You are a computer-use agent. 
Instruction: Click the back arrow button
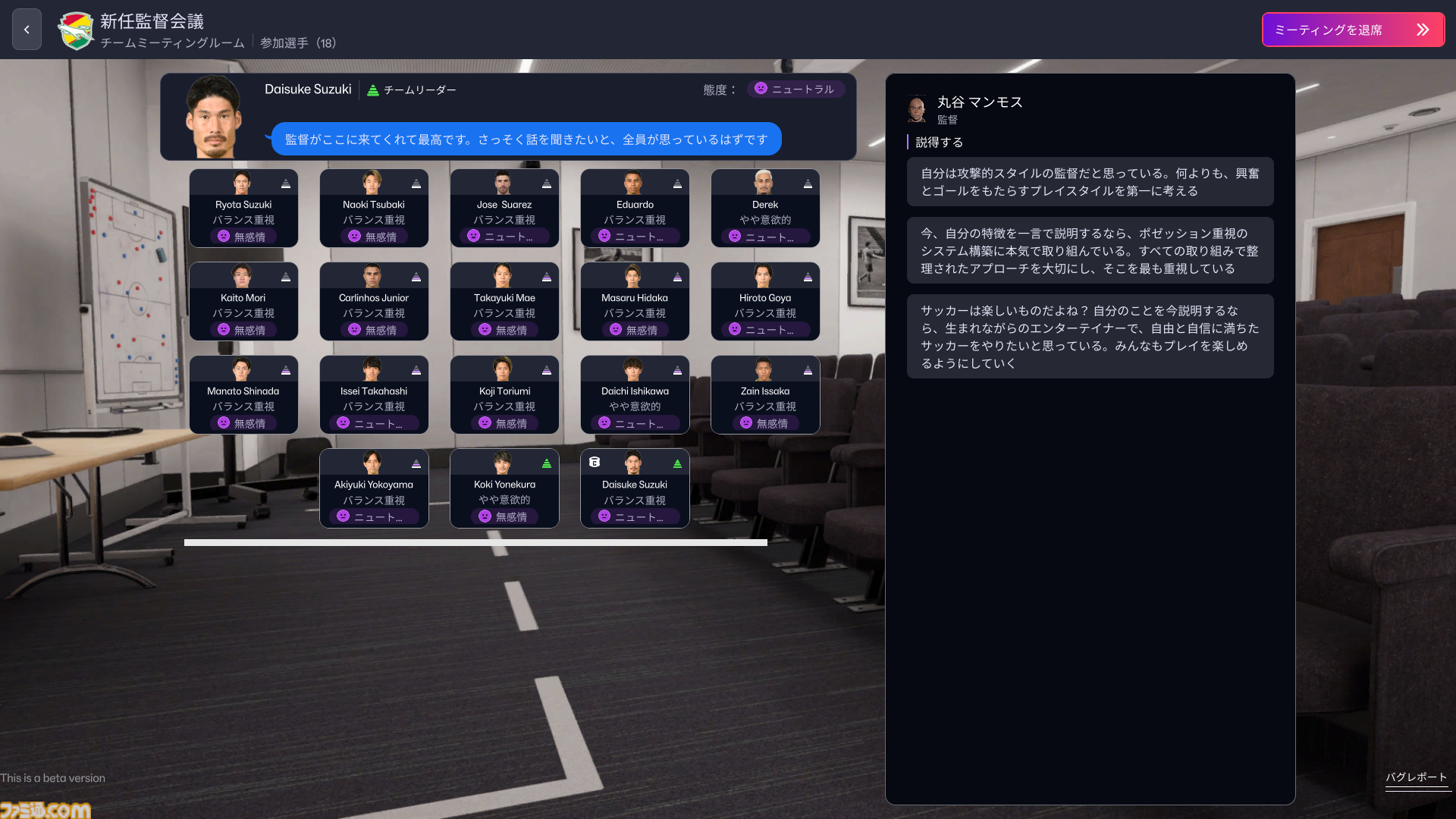click(27, 30)
